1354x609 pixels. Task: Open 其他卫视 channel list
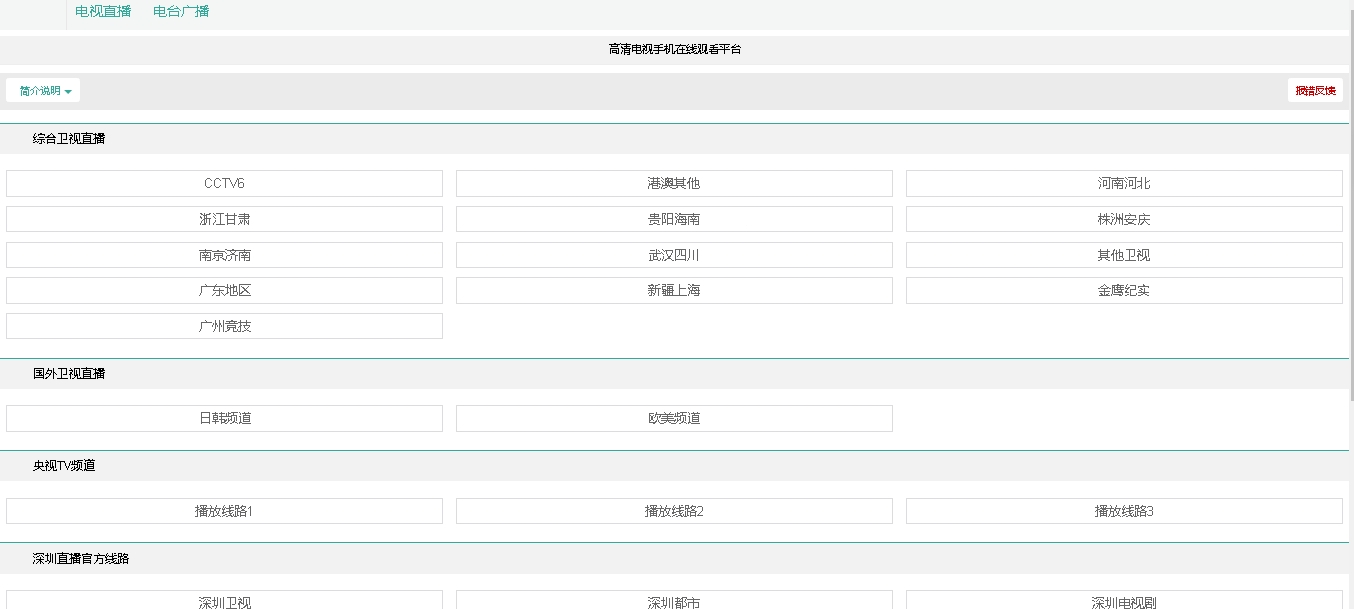1124,256
